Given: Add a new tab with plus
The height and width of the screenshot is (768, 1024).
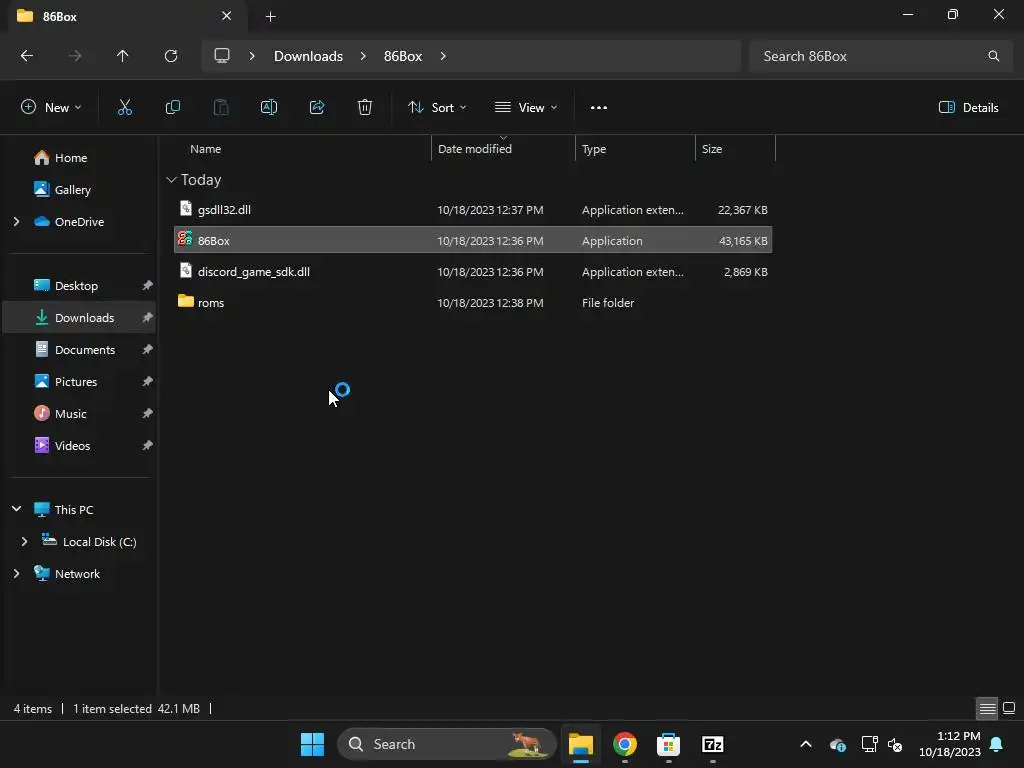Looking at the screenshot, I should pyautogui.click(x=270, y=16).
